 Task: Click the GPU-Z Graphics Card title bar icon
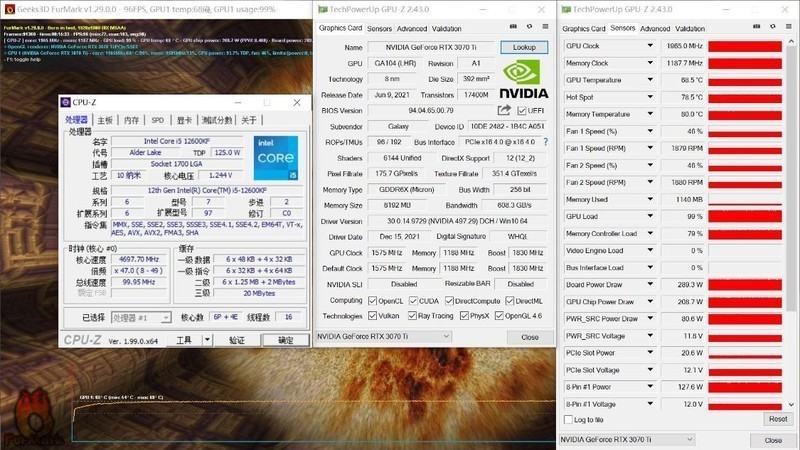point(322,9)
